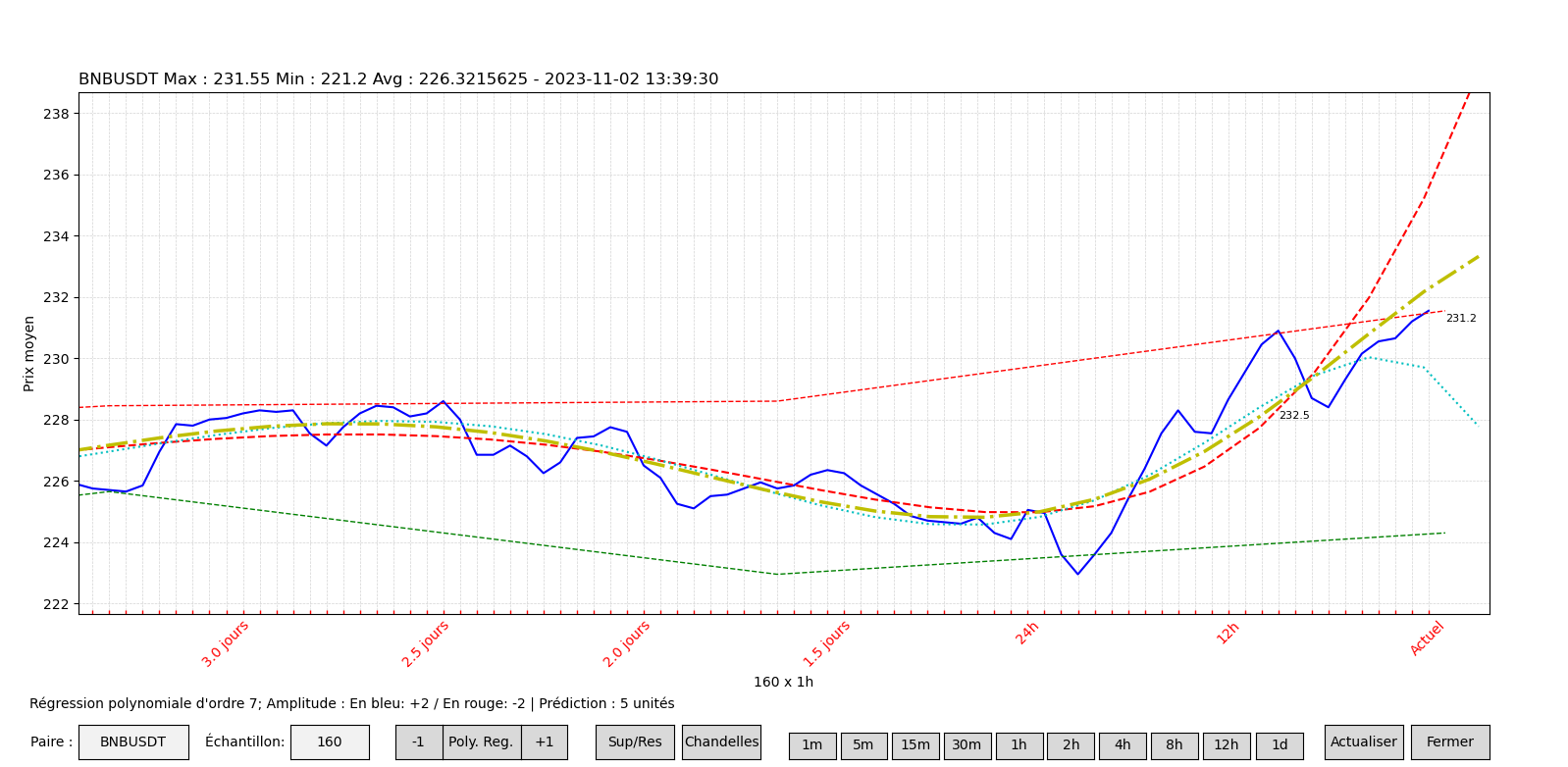
Task: Increase polynomial order with +1 button
Action: pyautogui.click(x=544, y=742)
